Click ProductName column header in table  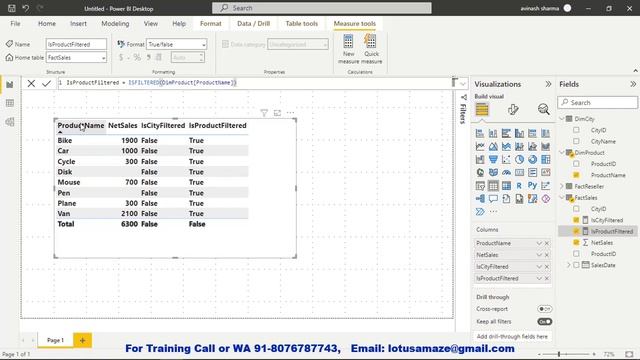click(81, 125)
